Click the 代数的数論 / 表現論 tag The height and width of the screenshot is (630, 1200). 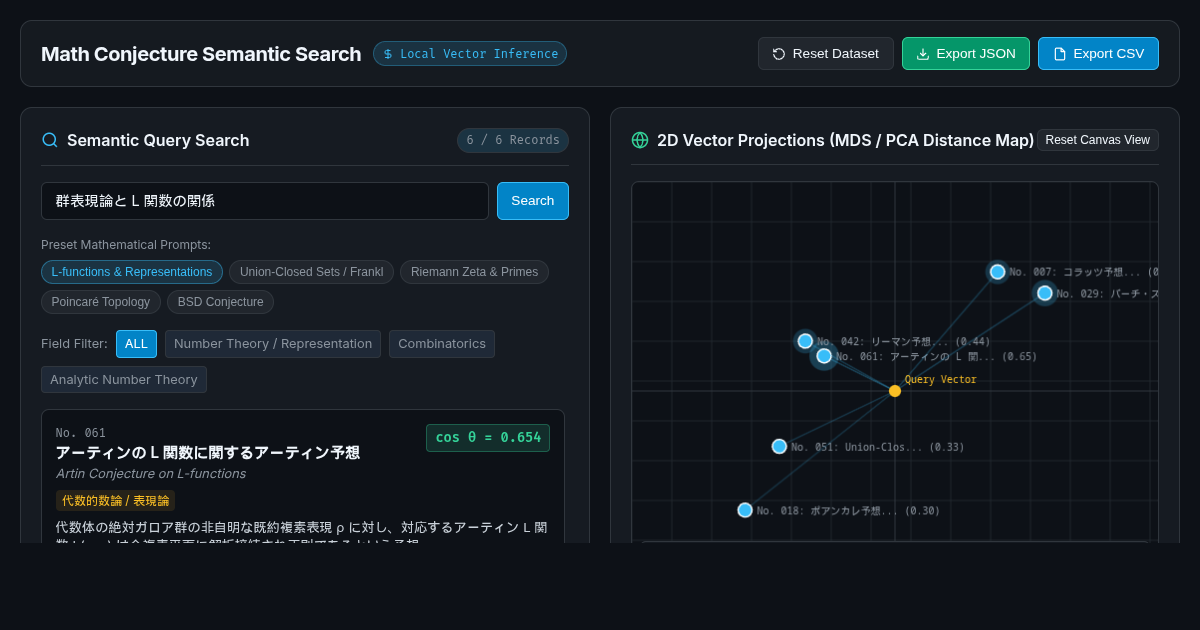click(116, 501)
